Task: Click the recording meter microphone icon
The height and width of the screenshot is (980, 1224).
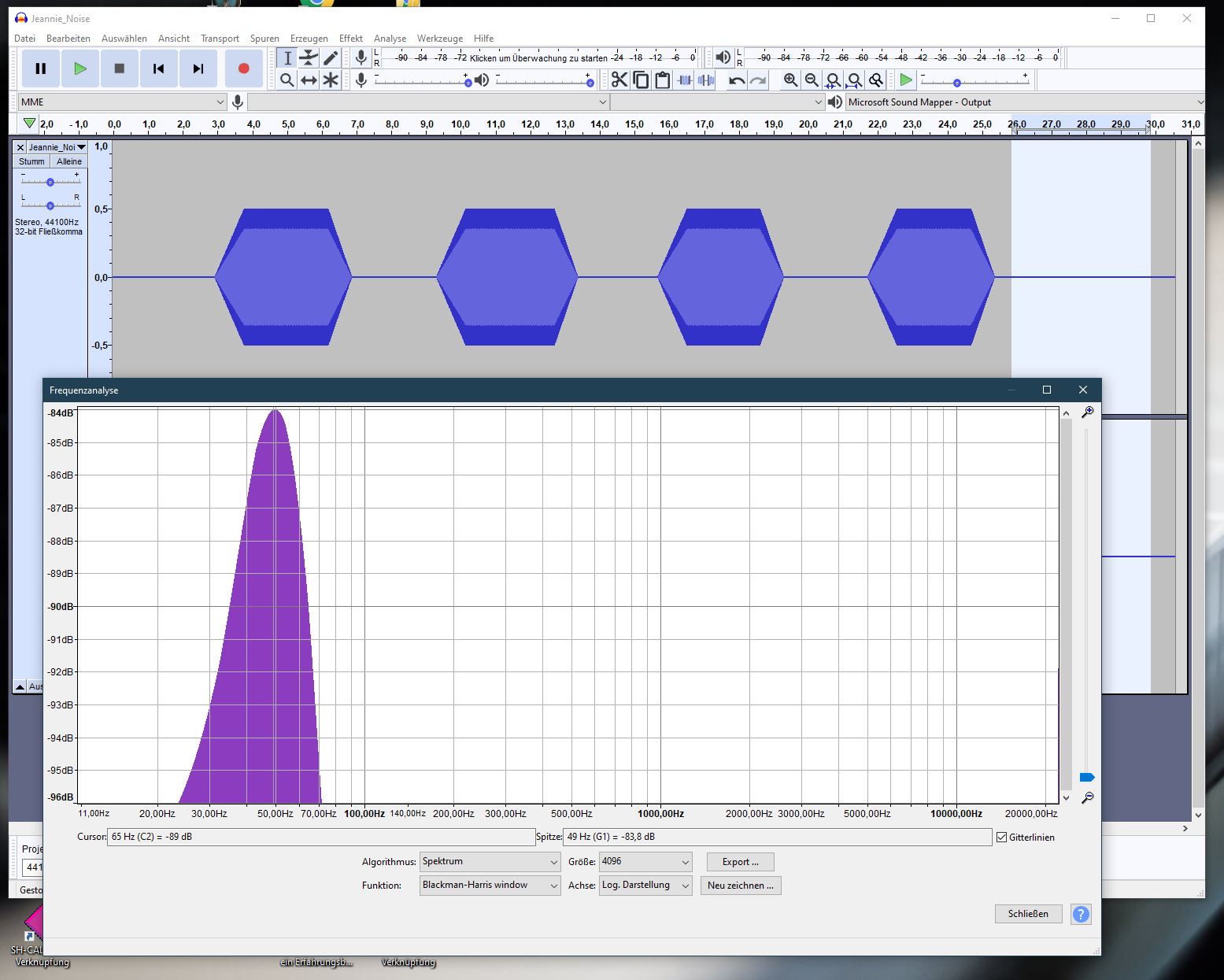Action: (x=361, y=57)
